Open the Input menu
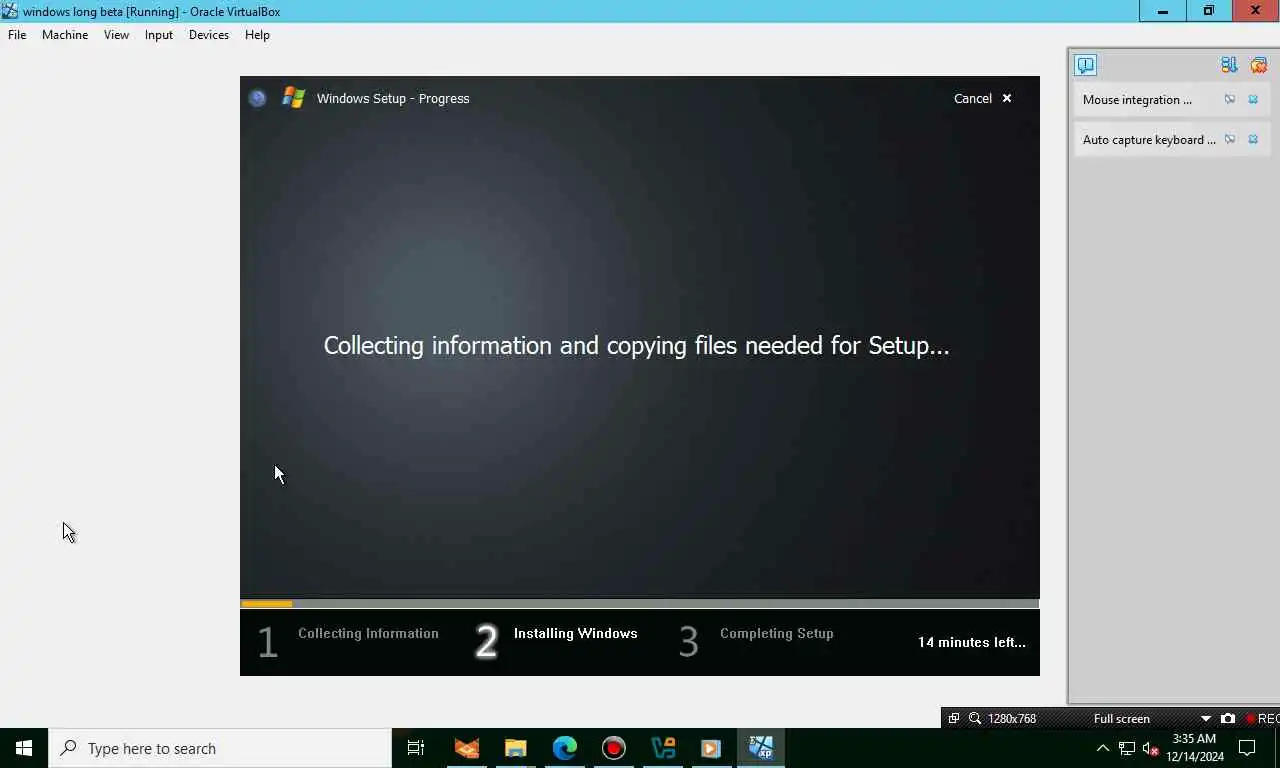The image size is (1280, 768). point(159,35)
